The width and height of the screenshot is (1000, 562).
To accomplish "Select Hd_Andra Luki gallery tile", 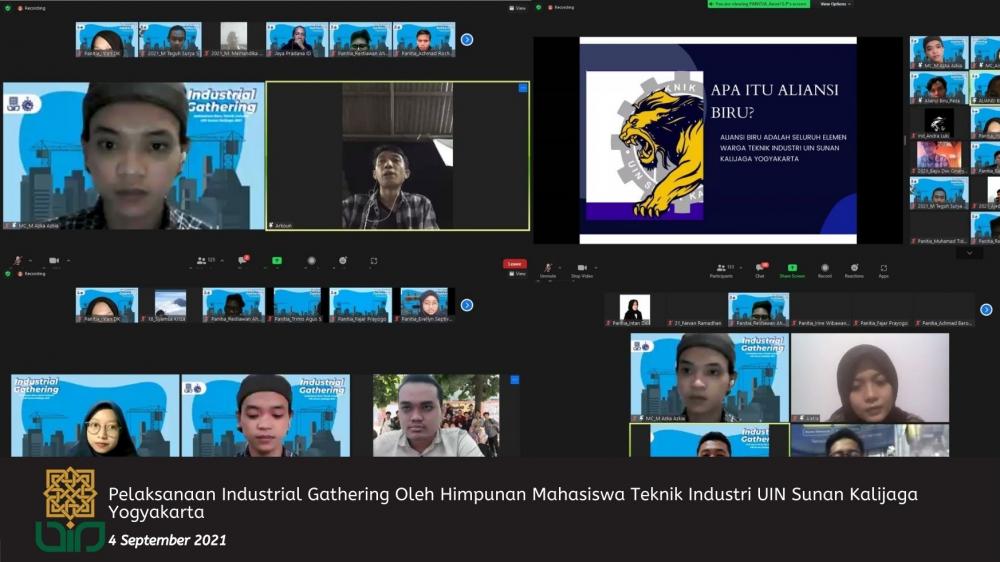I will click(x=939, y=123).
